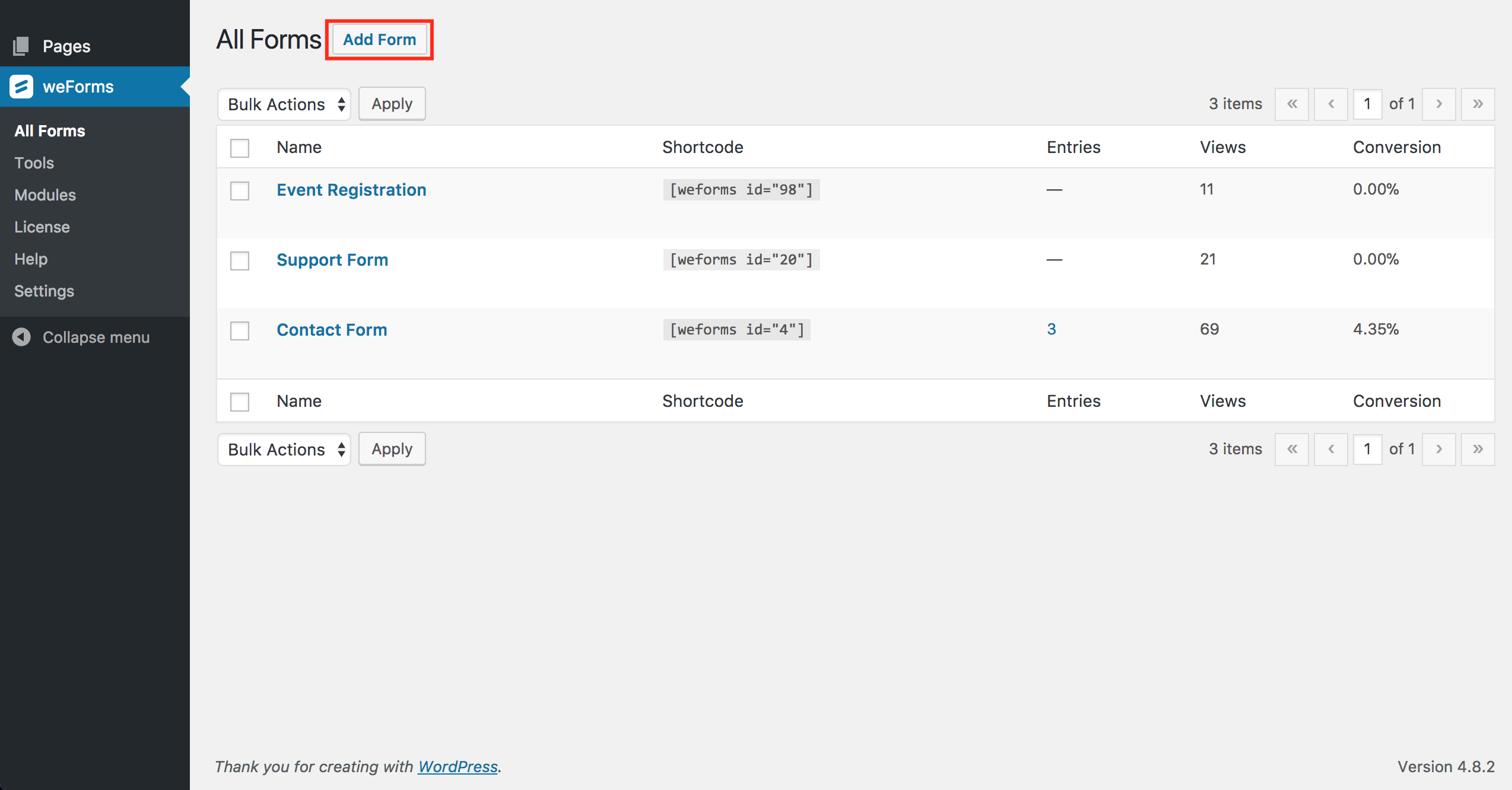Viewport: 1512px width, 790px height.
Task: Go to next page in bottom pagination
Action: coord(1439,450)
